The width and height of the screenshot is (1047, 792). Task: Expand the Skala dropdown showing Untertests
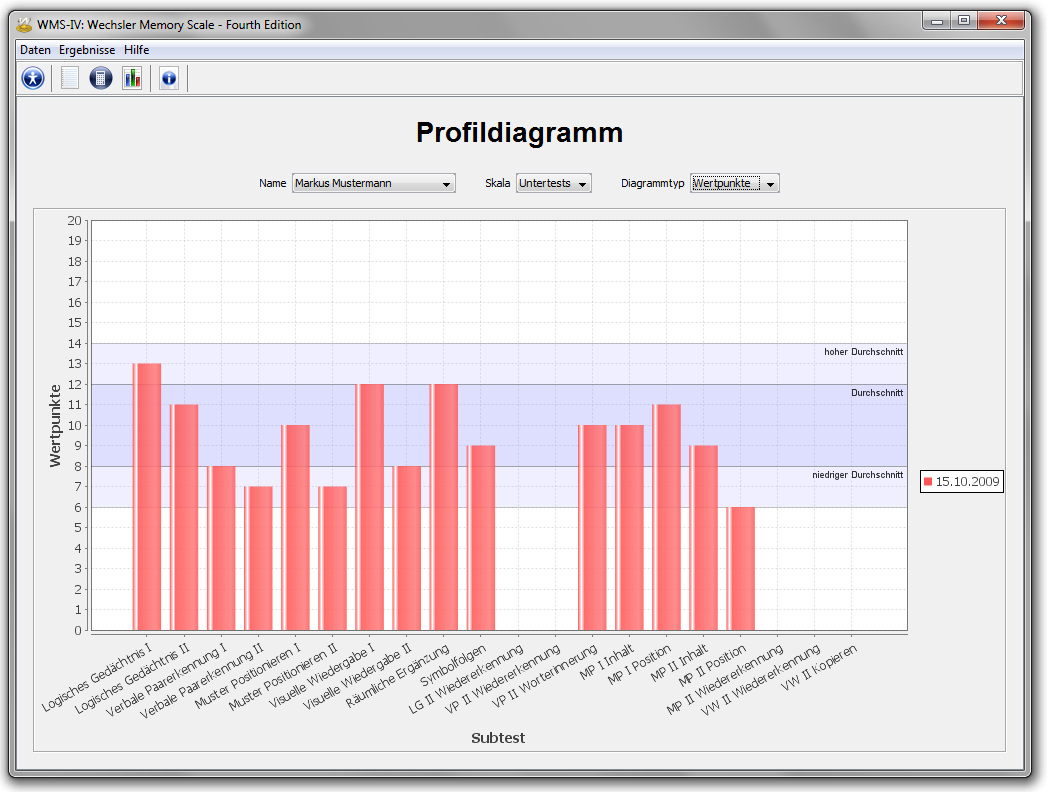pyautogui.click(x=553, y=183)
